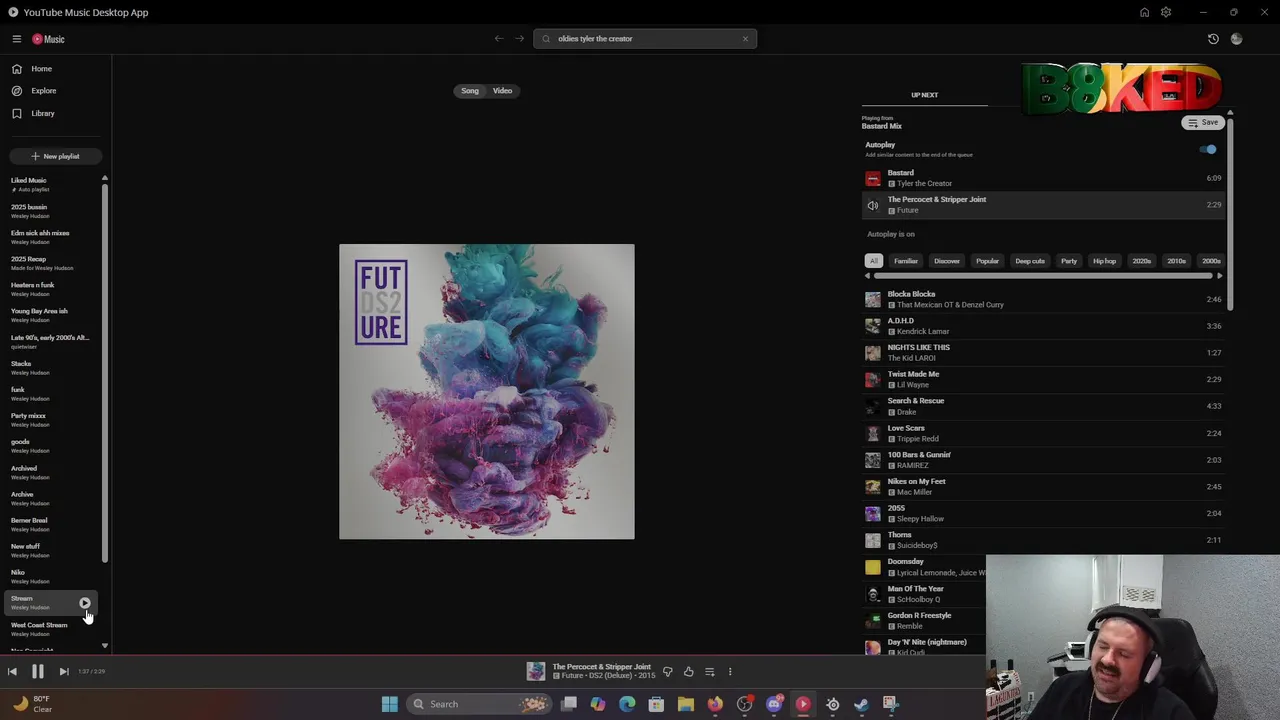Play the Stream playlist
This screenshot has height=720, width=1280.
pyautogui.click(x=85, y=603)
